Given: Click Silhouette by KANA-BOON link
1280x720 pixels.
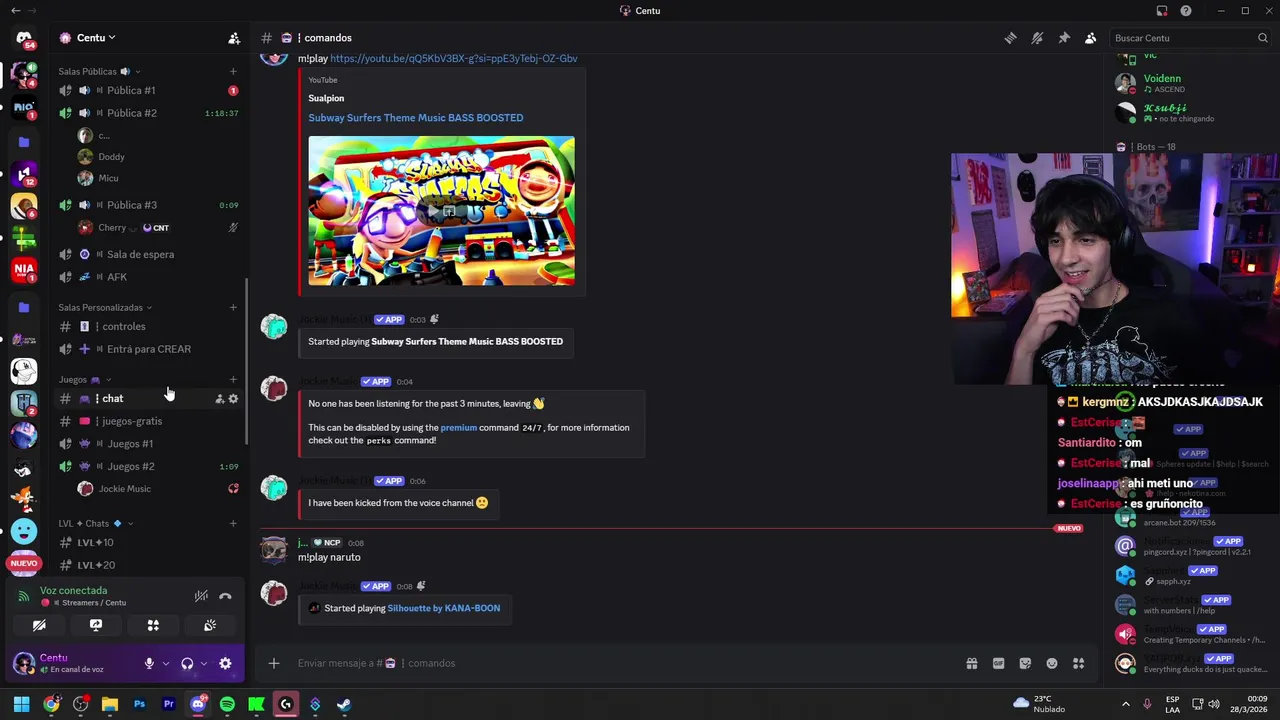Looking at the screenshot, I should [443, 608].
